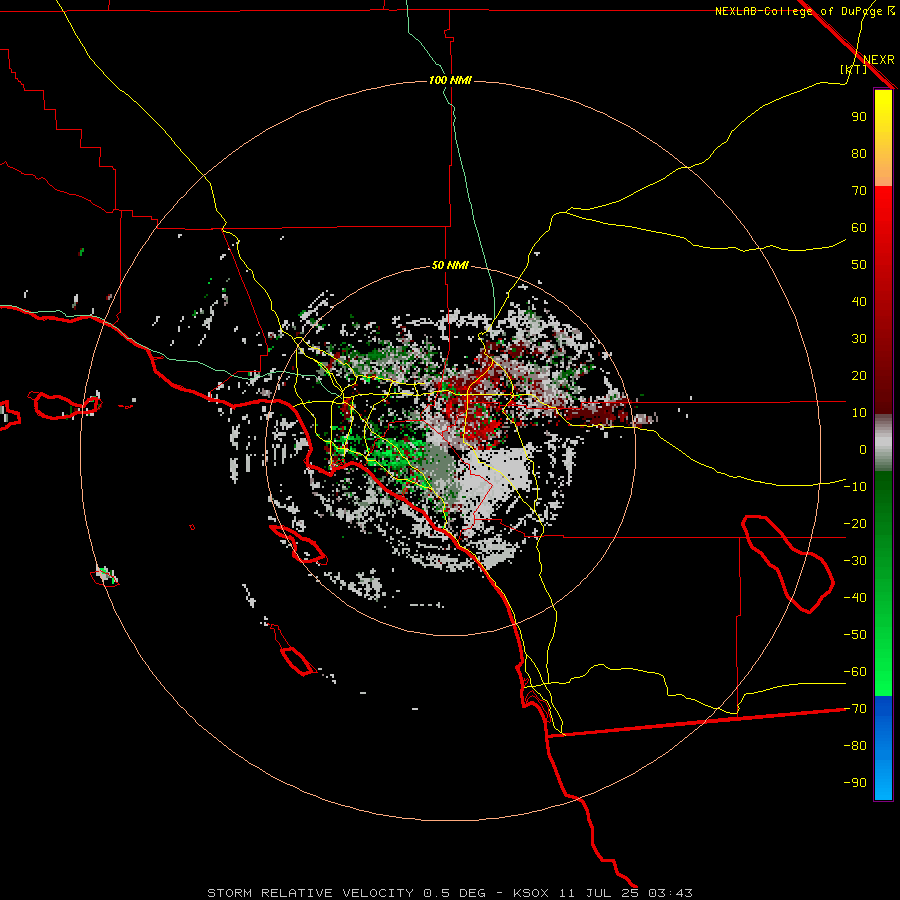The height and width of the screenshot is (900, 900).
Task: Select the 10 label on the velocity scale
Action: tap(859, 413)
